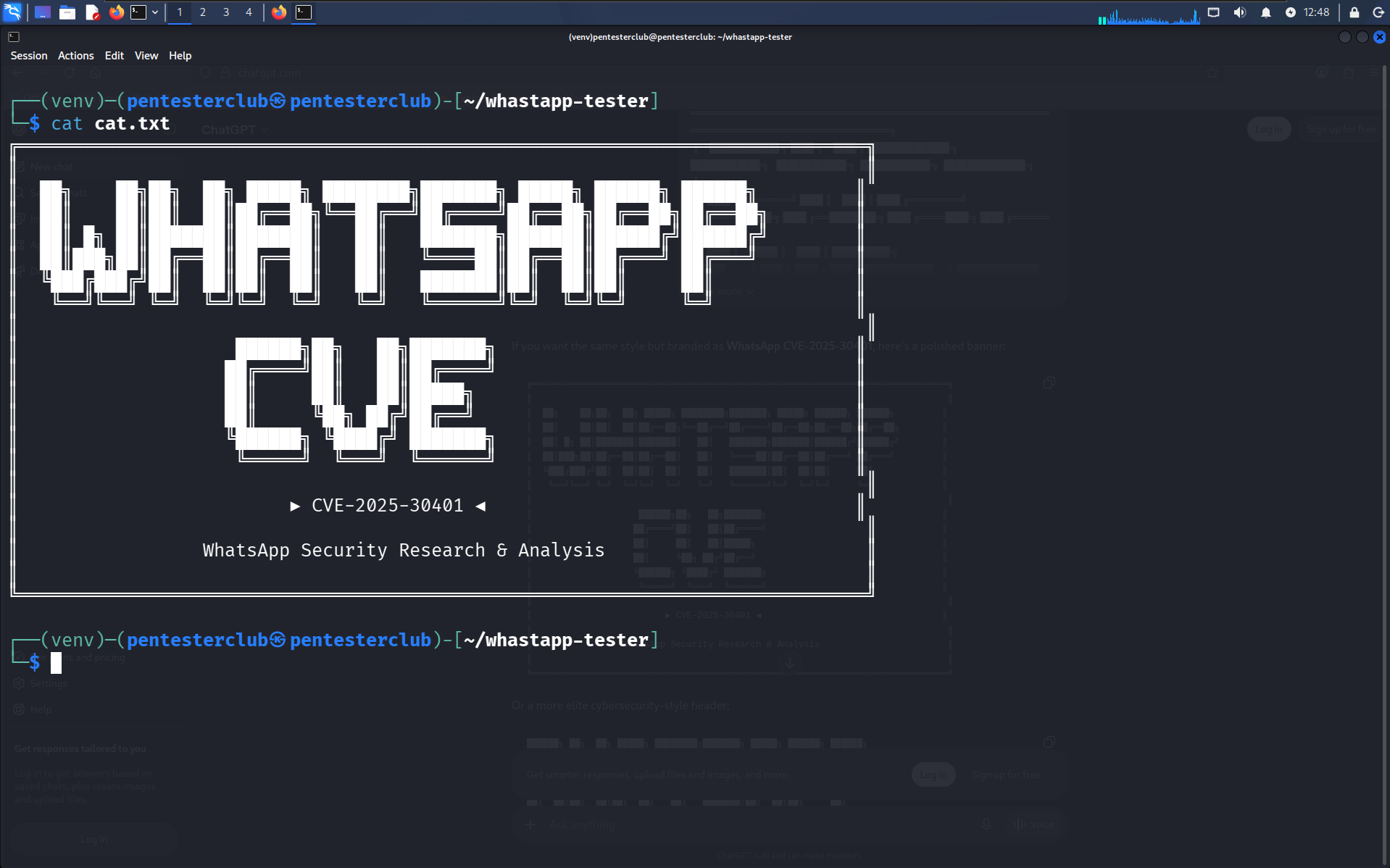Select the terminal window taskbar button
Screen dimensions: 1390x868
(x=304, y=12)
